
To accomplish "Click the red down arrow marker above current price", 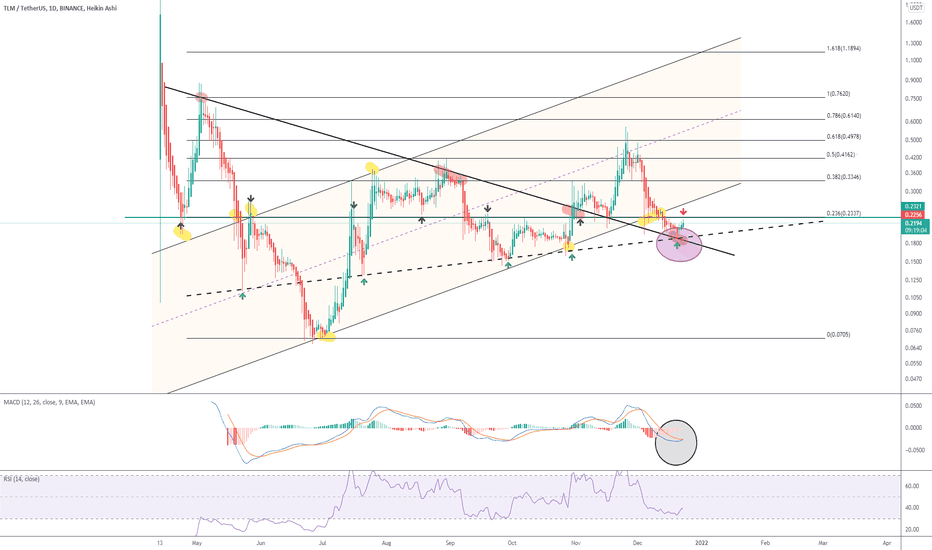I will [x=684, y=211].
